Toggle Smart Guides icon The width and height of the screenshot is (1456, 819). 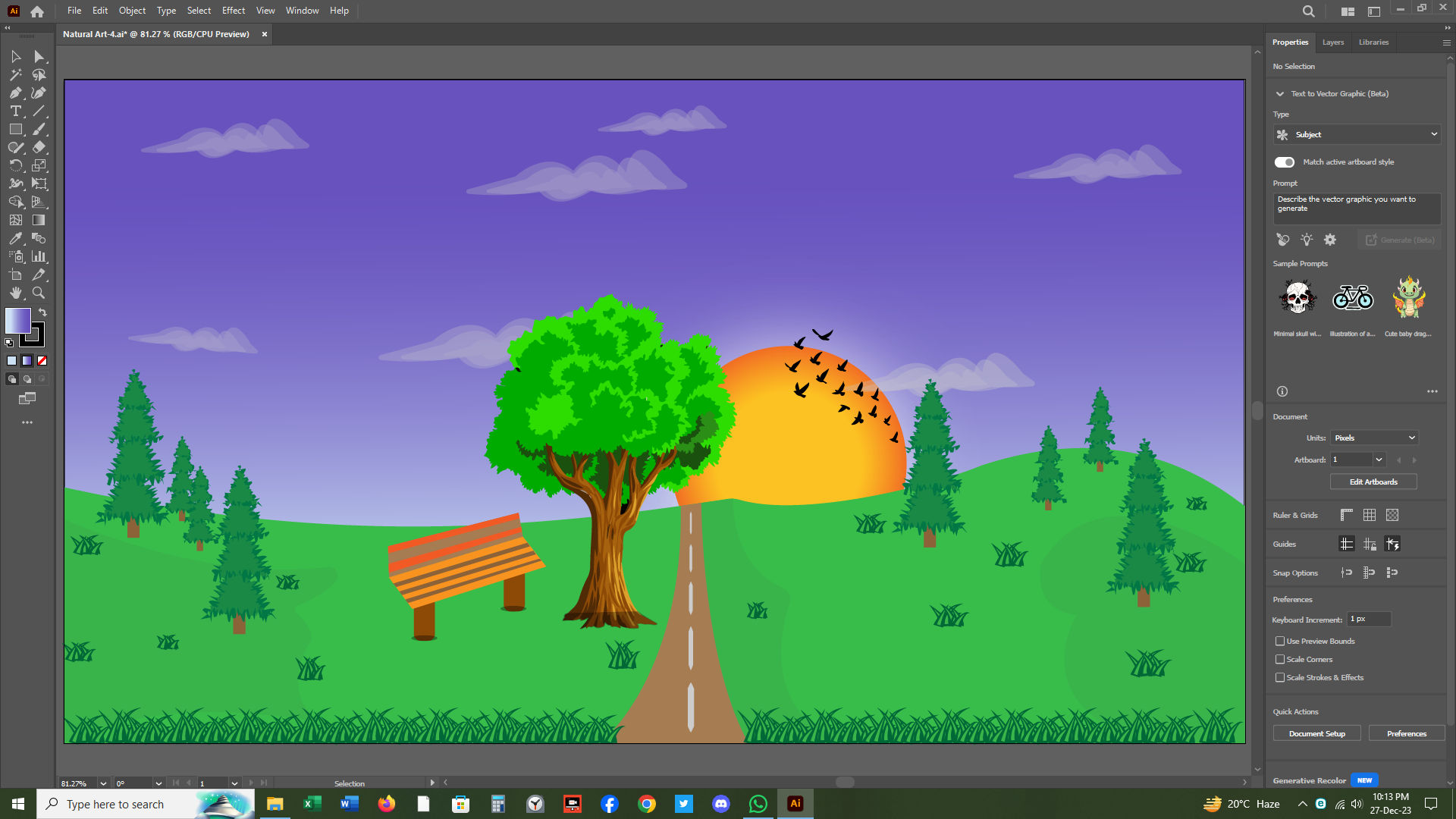[x=1392, y=544]
